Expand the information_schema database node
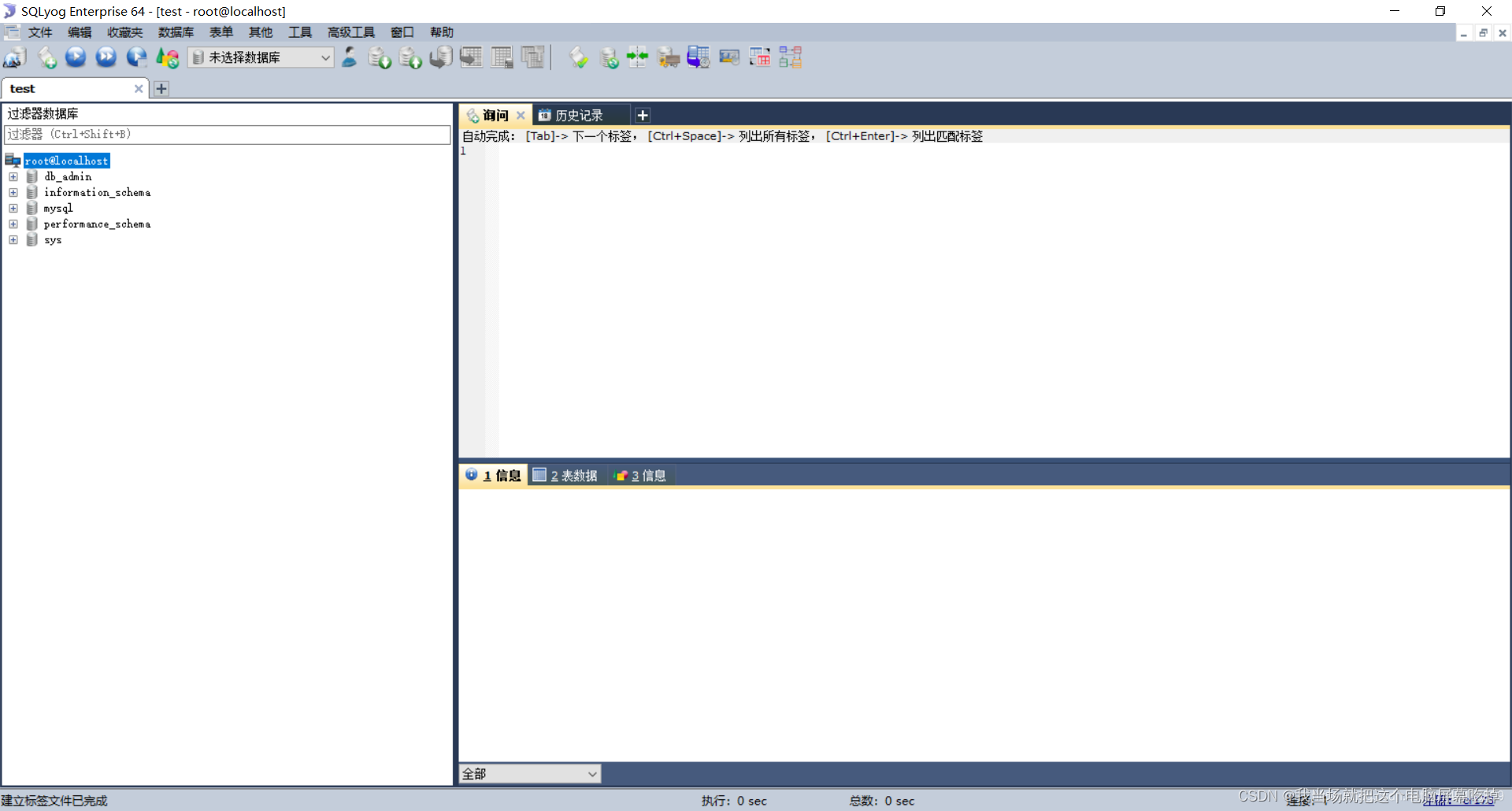The height and width of the screenshot is (811, 1512). pyautogui.click(x=13, y=192)
